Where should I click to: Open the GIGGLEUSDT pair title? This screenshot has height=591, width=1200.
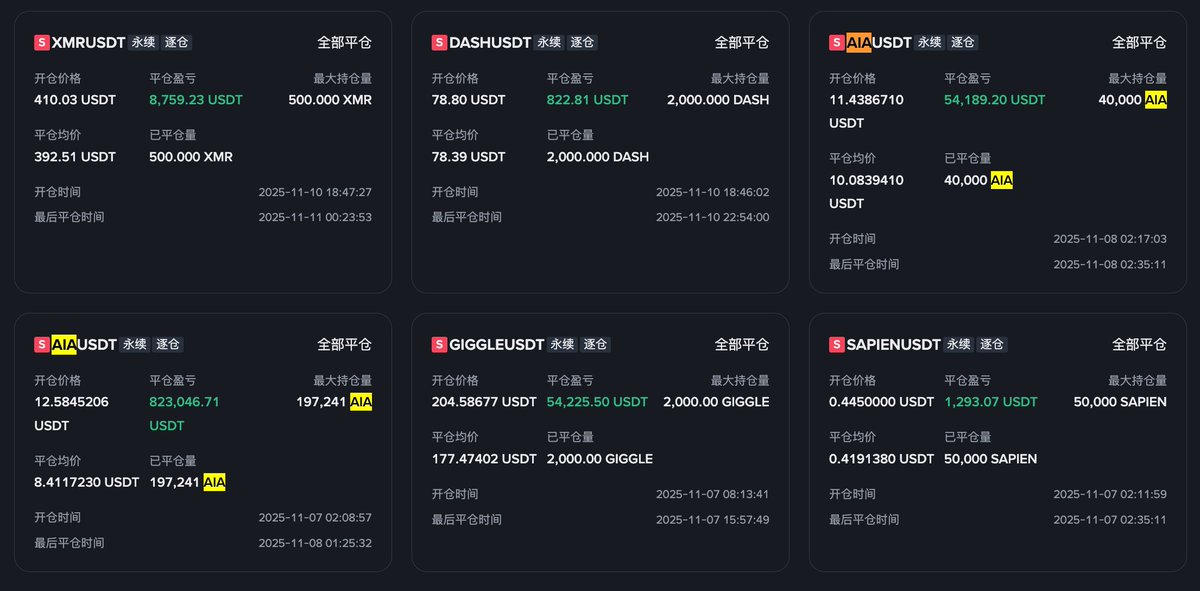point(497,345)
